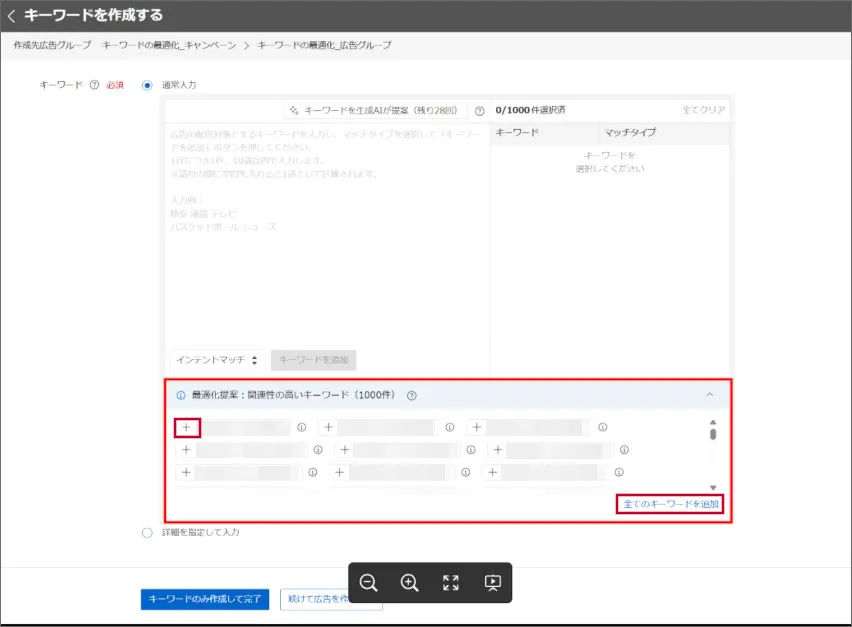This screenshot has width=852, height=627.
Task: Add the first suggested keyword with plus
Action: (x=187, y=427)
